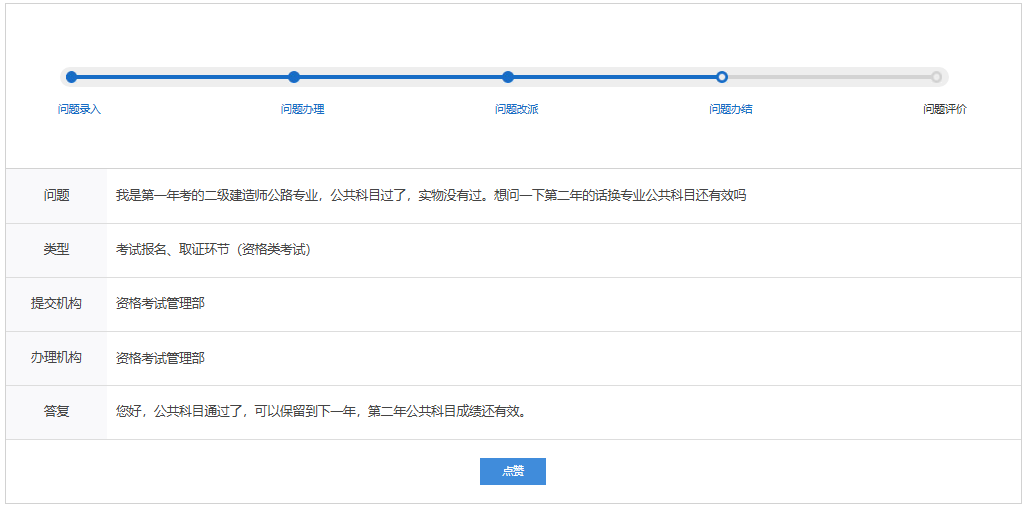Select the 问题办理 step dot on progress bar
The width and height of the screenshot is (1029, 507).
pyautogui.click(x=294, y=77)
